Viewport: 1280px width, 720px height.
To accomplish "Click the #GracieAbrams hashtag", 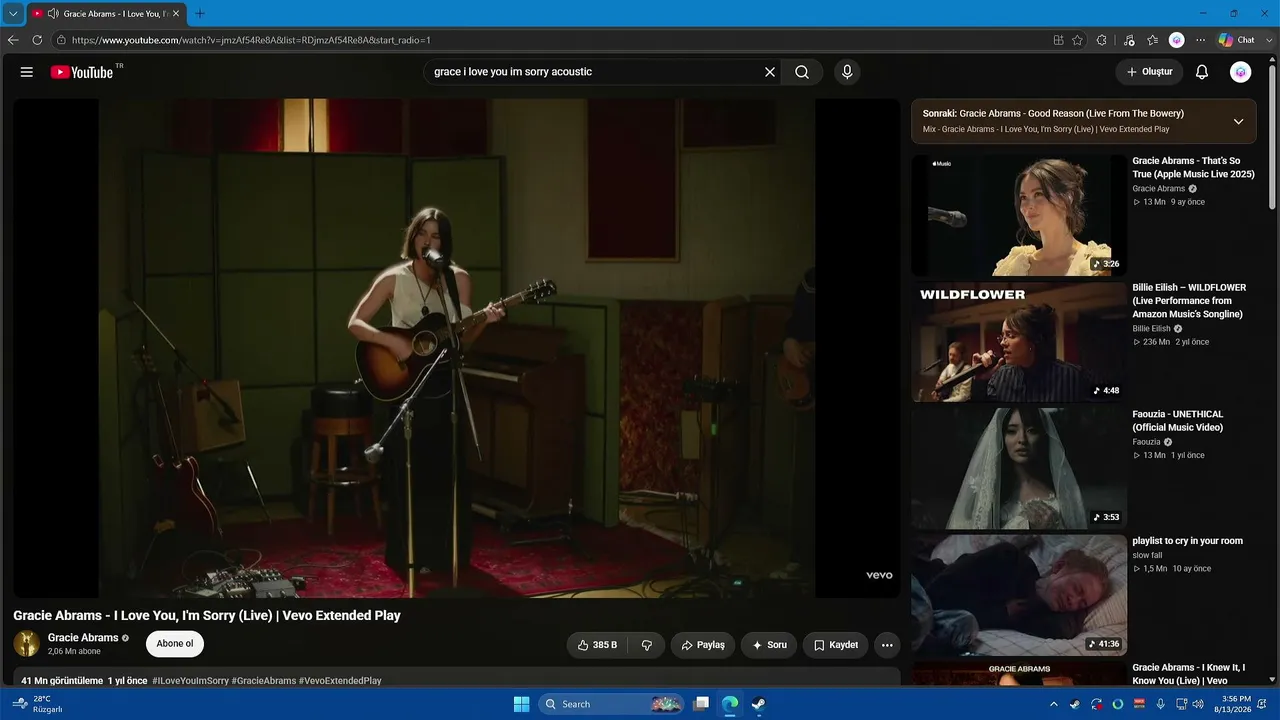I will [263, 681].
